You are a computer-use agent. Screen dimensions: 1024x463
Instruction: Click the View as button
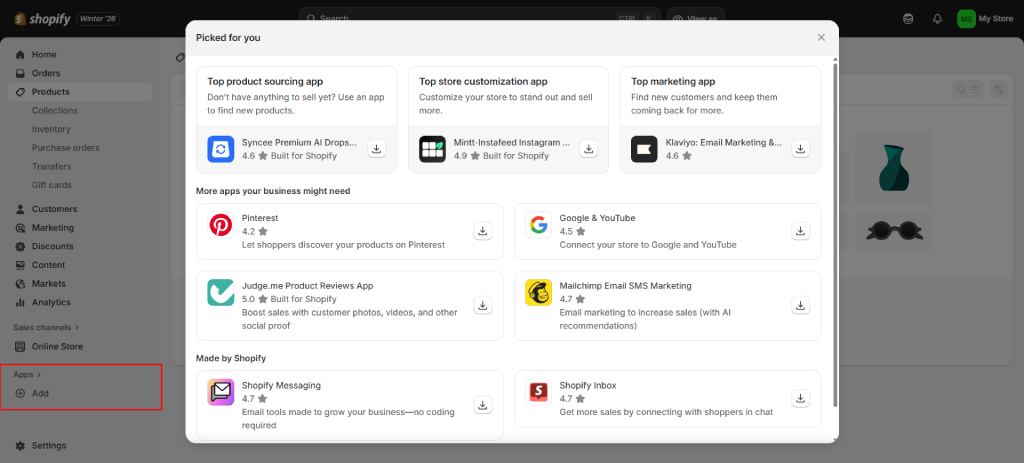click(696, 18)
